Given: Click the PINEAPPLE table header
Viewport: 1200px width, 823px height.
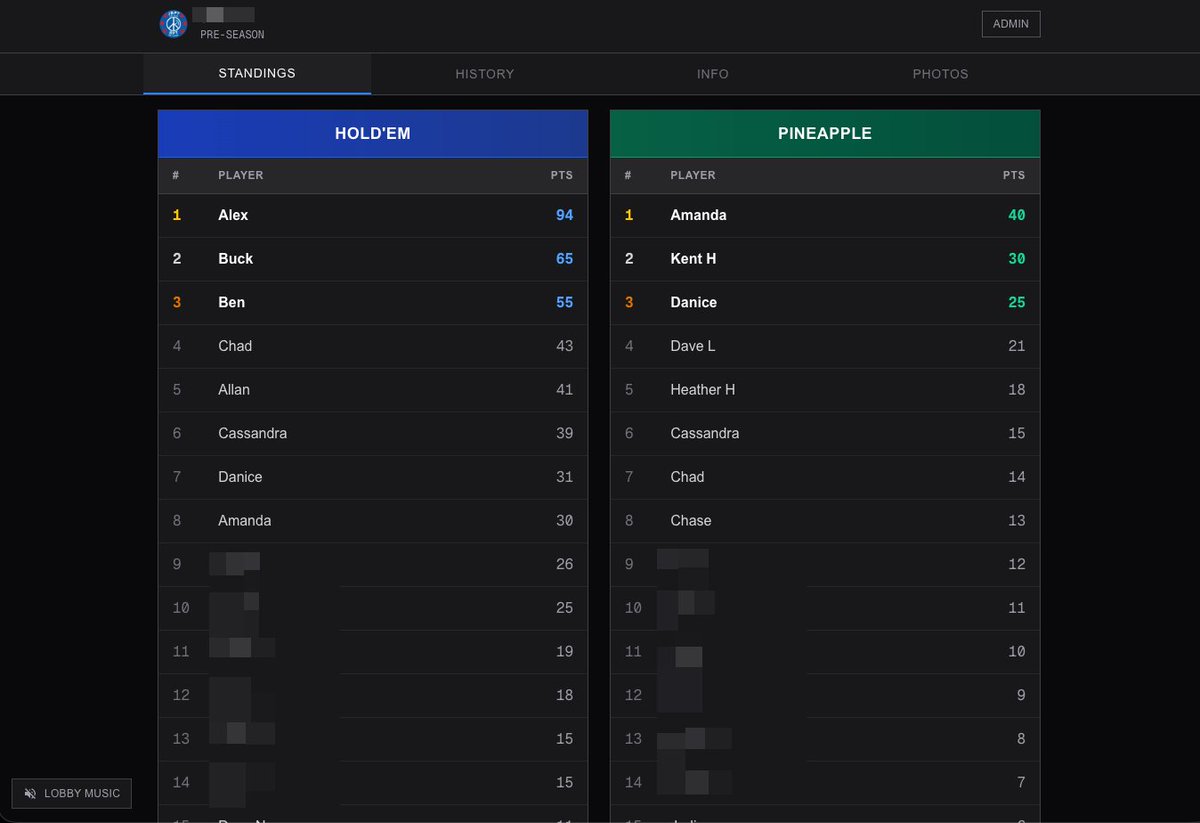Looking at the screenshot, I should click(x=825, y=133).
